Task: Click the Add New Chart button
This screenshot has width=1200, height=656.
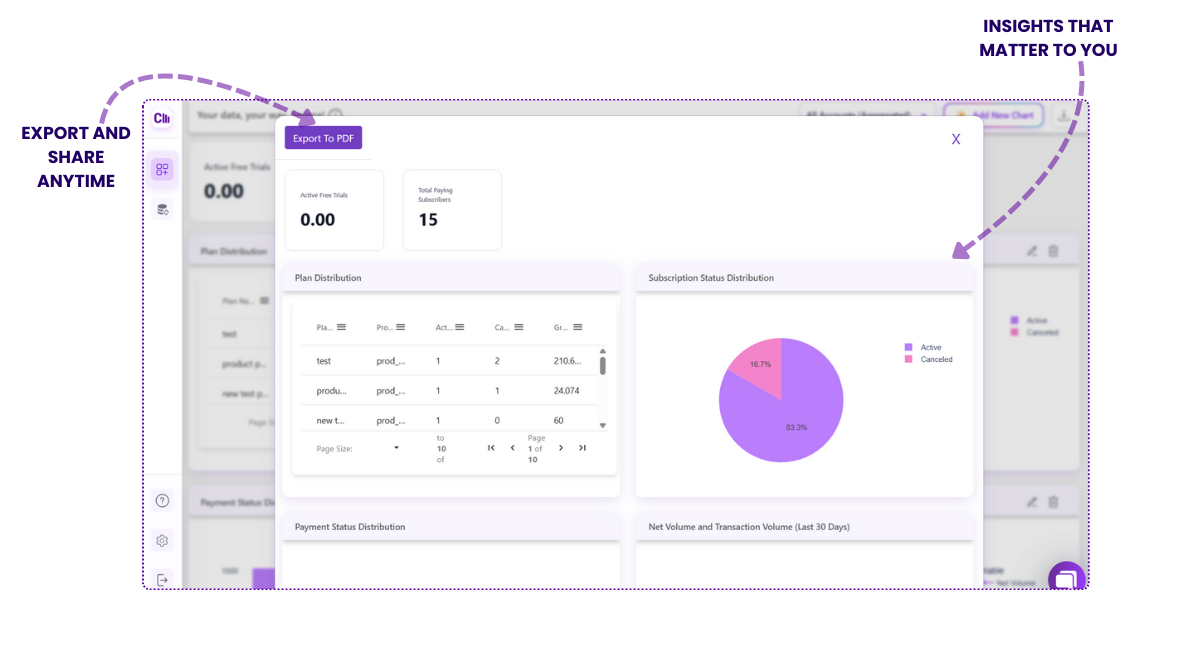Action: pos(995,114)
